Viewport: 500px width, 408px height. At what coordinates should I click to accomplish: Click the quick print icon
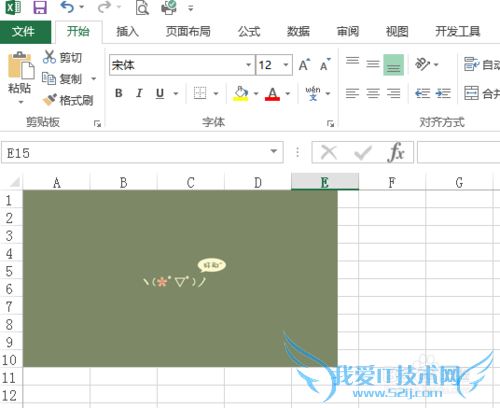[x=169, y=8]
